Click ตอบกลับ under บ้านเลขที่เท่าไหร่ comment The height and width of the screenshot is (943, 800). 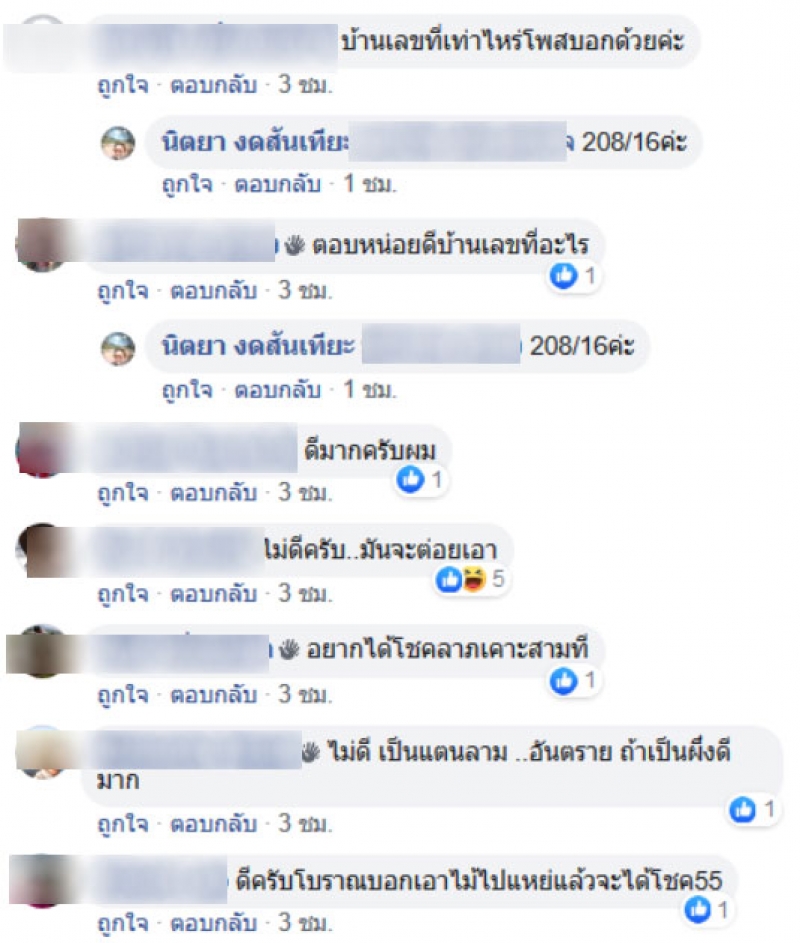coord(214,85)
